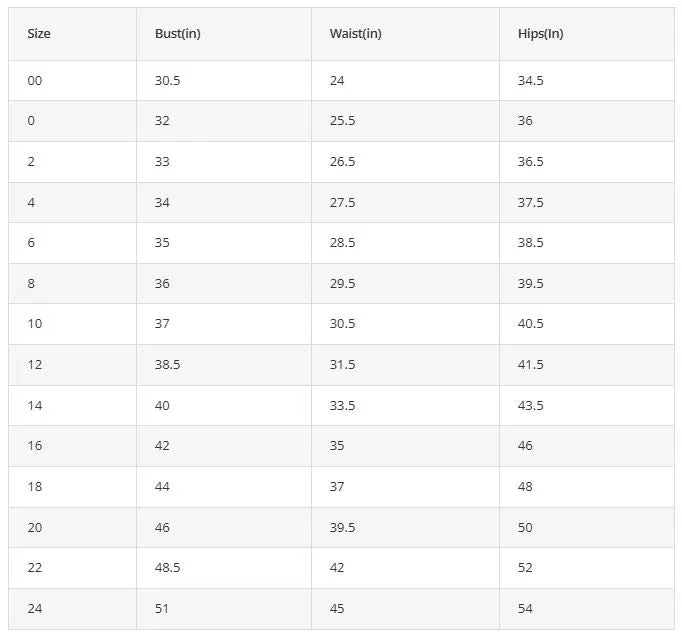Click the Waist(in) column header
682x640 pixels.
click(x=355, y=34)
